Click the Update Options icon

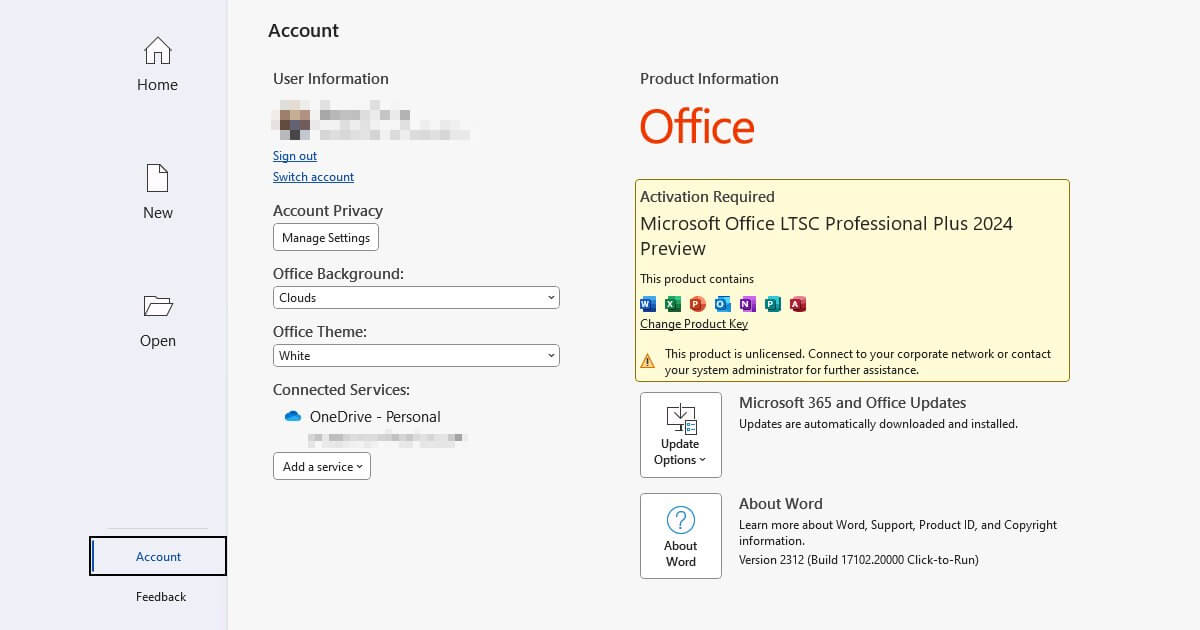680,419
